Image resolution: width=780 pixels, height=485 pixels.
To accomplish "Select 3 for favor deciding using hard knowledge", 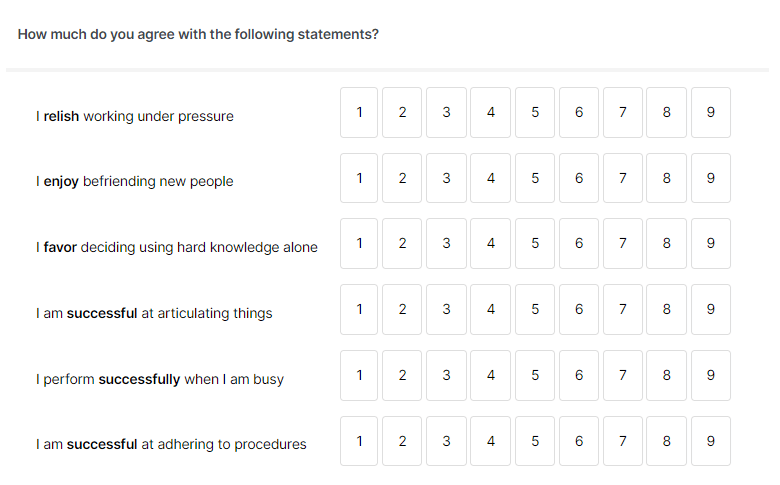I will click(x=446, y=243).
